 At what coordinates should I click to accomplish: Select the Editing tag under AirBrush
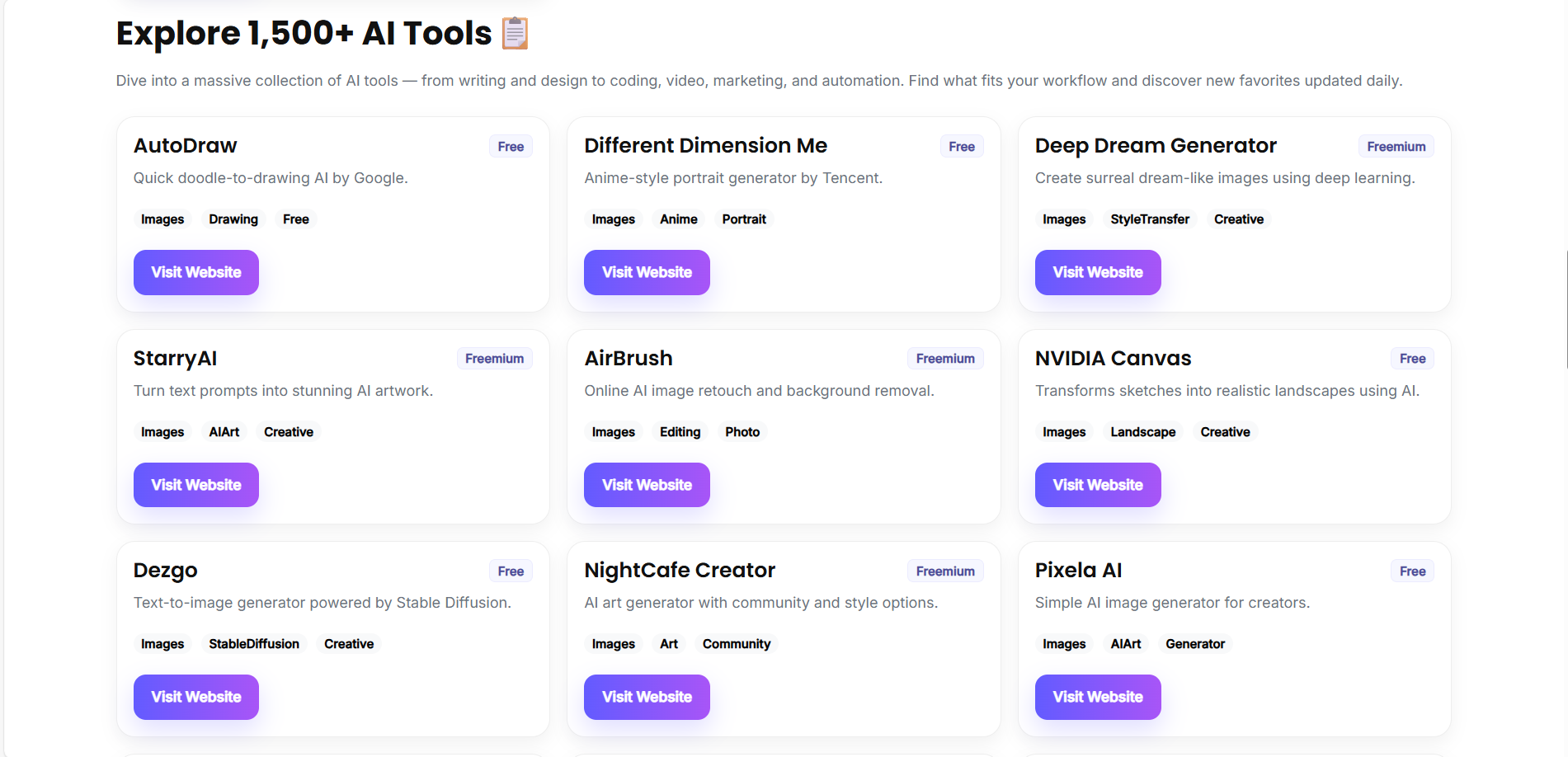tap(680, 431)
